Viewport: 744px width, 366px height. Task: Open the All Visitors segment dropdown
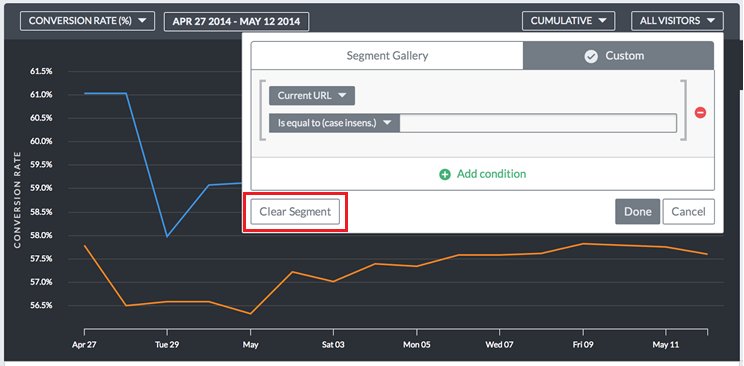tap(677, 21)
